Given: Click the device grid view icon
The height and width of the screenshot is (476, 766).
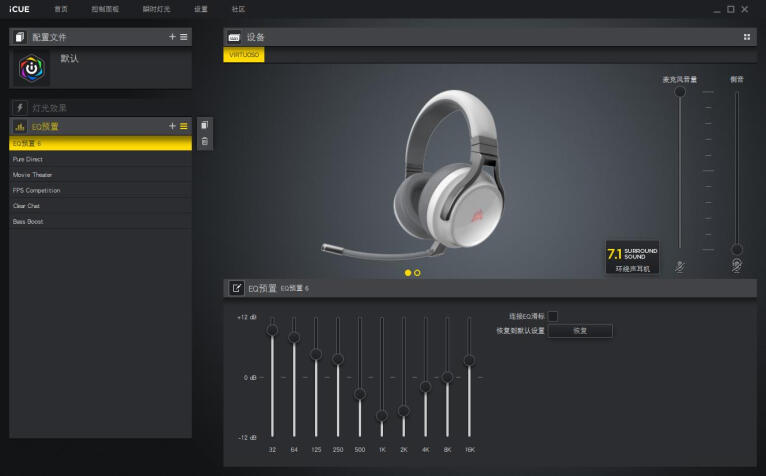Looking at the screenshot, I should [746, 37].
